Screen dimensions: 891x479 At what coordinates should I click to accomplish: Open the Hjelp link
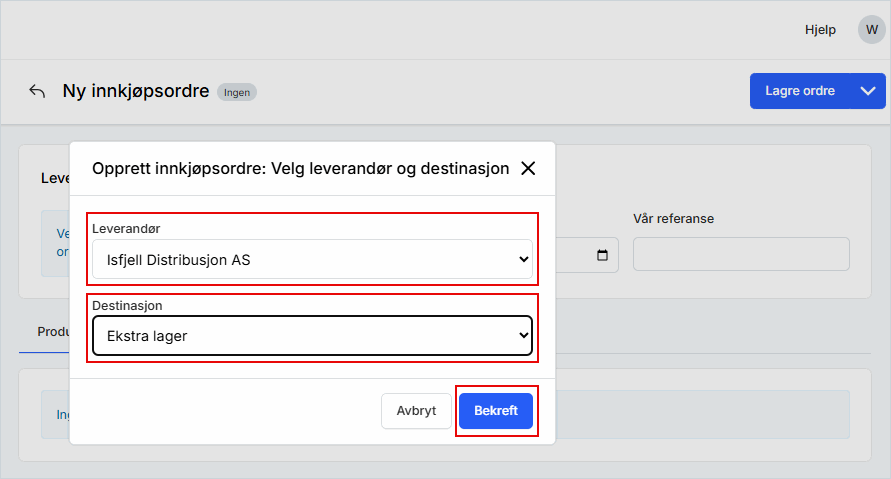(820, 30)
